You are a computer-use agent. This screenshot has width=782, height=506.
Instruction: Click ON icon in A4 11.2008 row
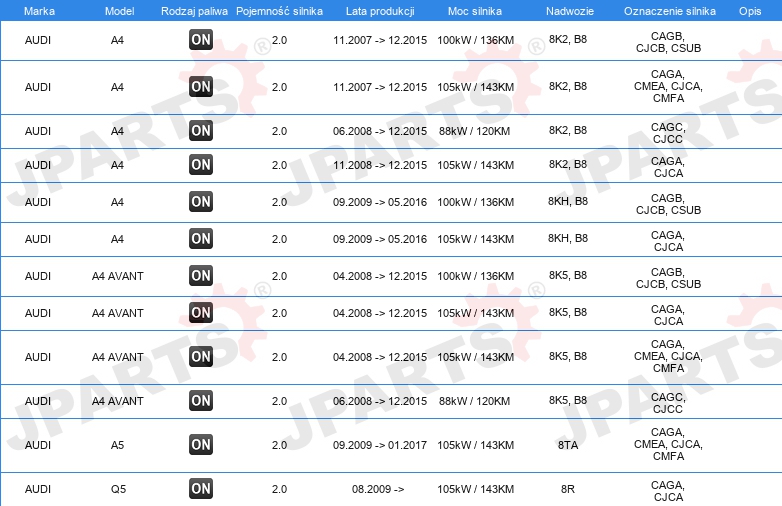(x=201, y=165)
